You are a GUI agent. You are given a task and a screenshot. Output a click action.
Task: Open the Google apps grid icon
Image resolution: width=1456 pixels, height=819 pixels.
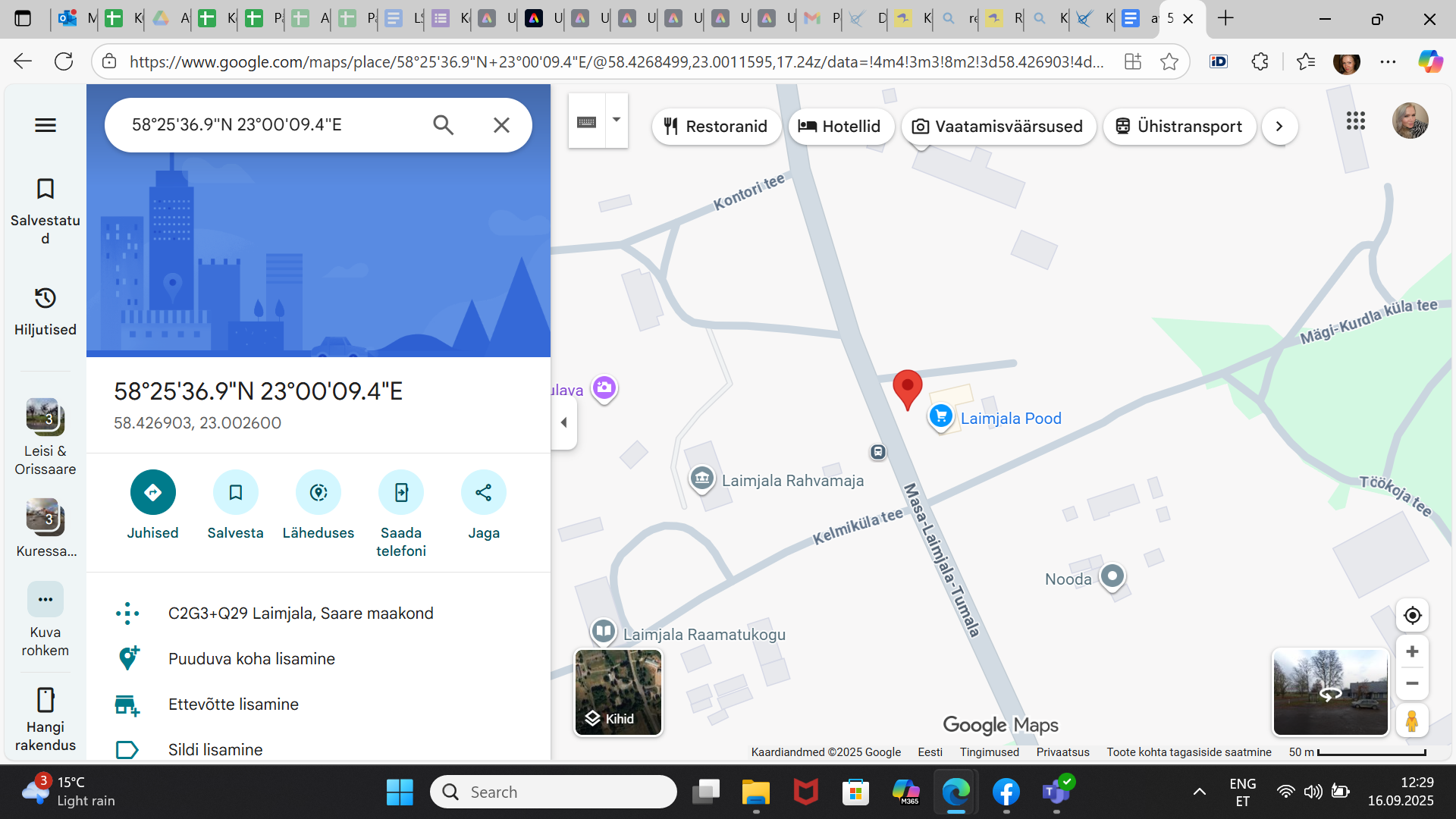tap(1356, 121)
